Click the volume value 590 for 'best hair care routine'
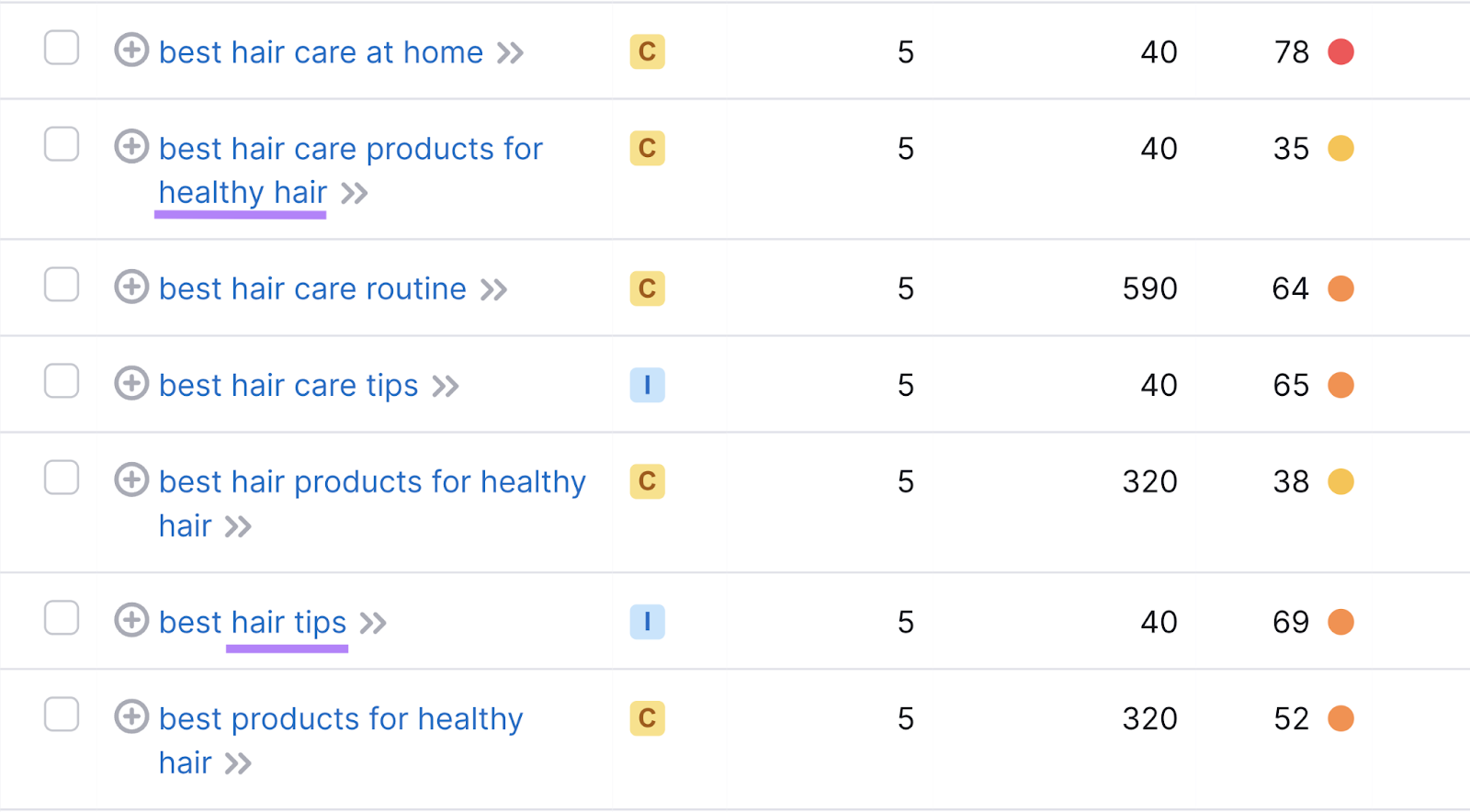 coord(1150,288)
